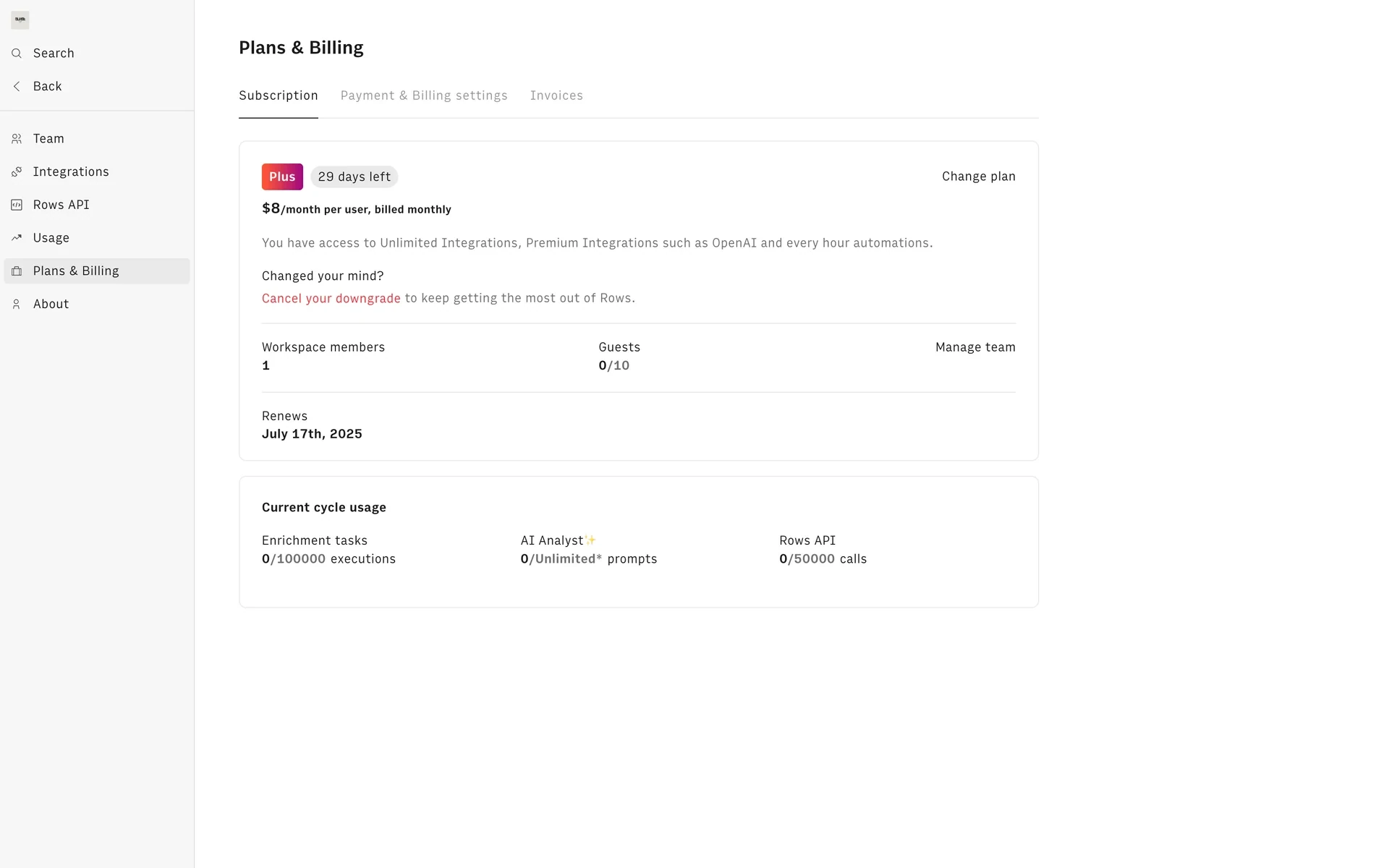Open the Usage page
This screenshot has width=1389, height=868.
click(97, 238)
